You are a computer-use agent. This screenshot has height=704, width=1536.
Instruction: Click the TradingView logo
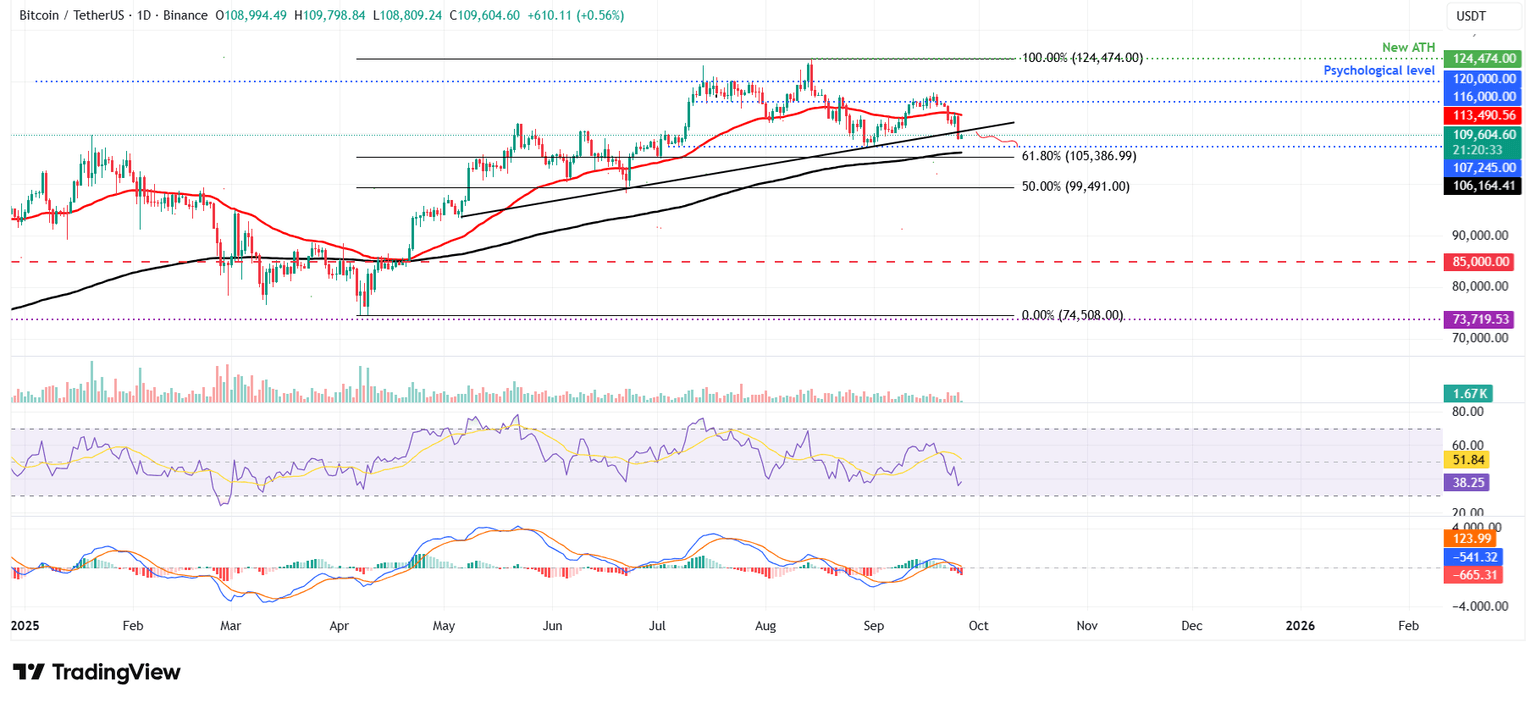click(x=95, y=672)
